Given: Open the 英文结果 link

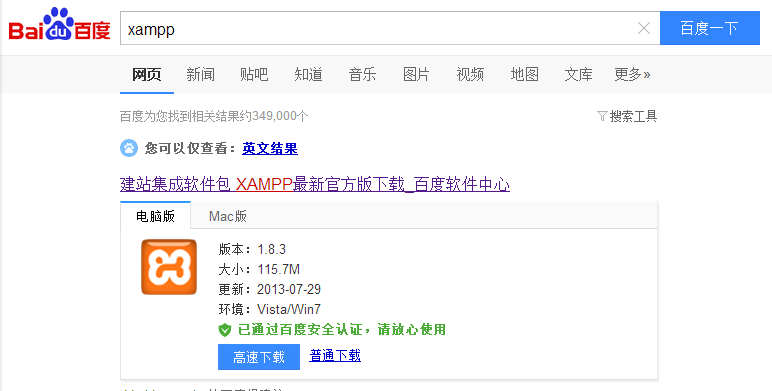Looking at the screenshot, I should pos(270,148).
